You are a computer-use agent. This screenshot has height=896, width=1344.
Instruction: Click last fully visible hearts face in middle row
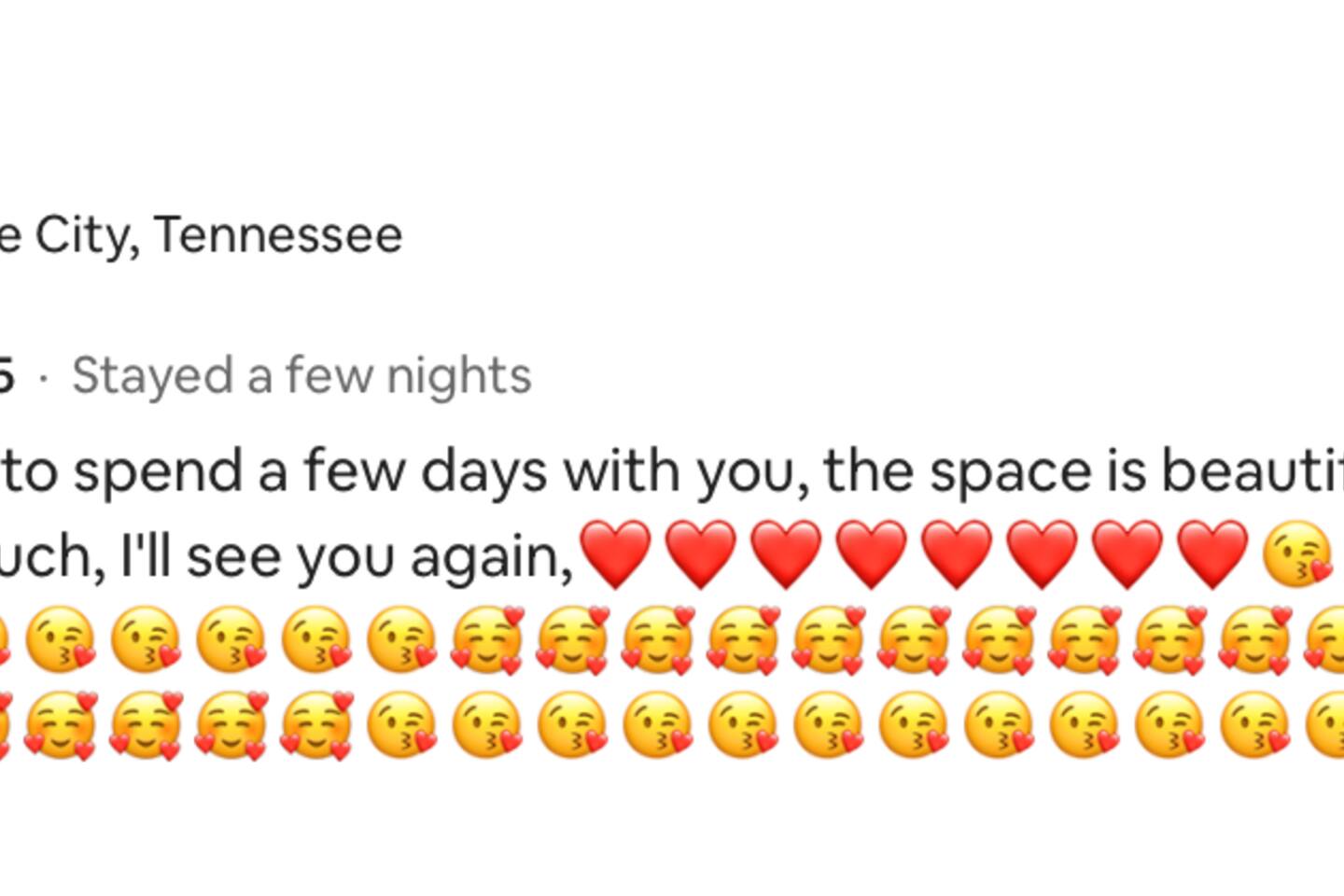coord(1253,641)
